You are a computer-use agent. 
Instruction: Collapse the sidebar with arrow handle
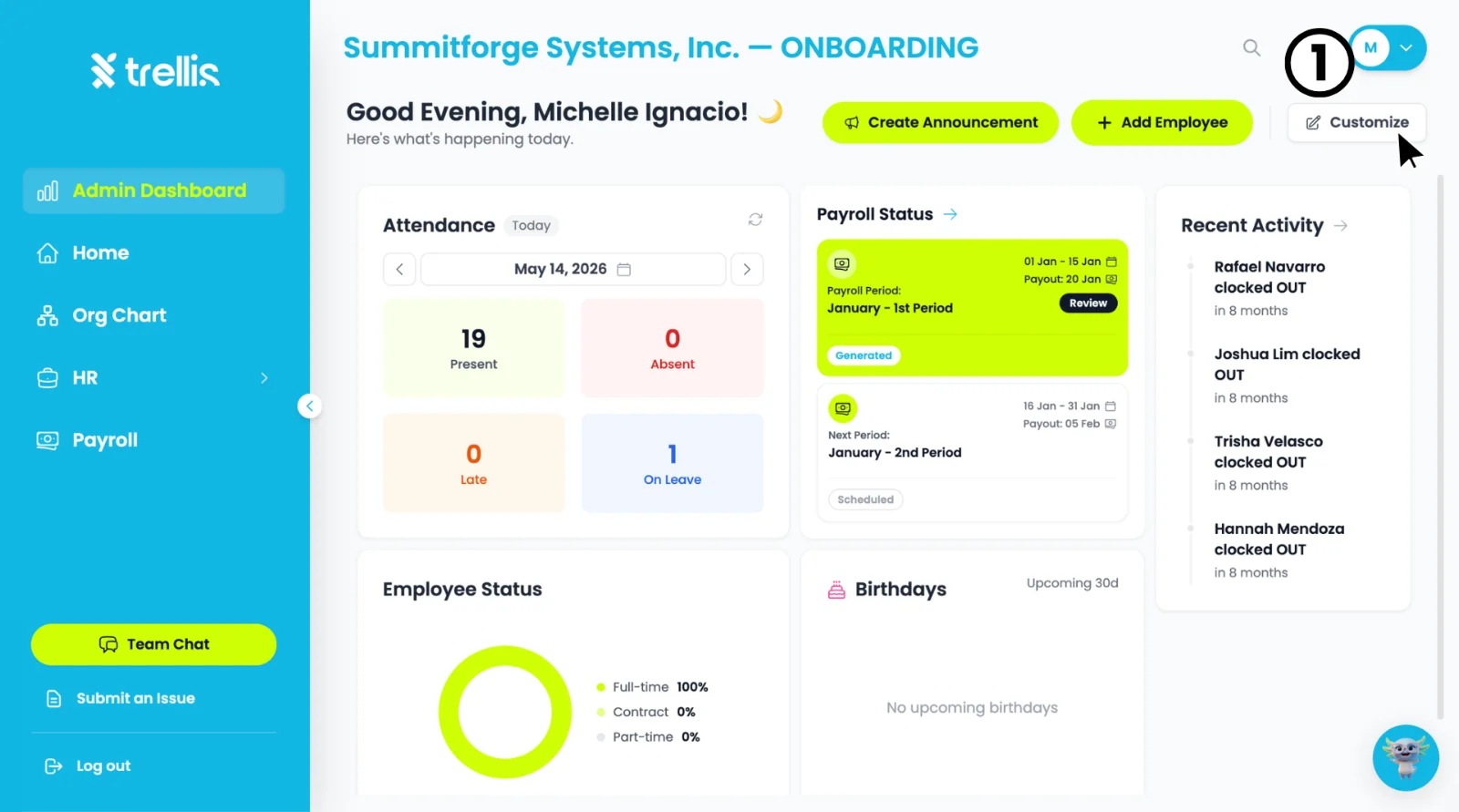click(x=310, y=406)
